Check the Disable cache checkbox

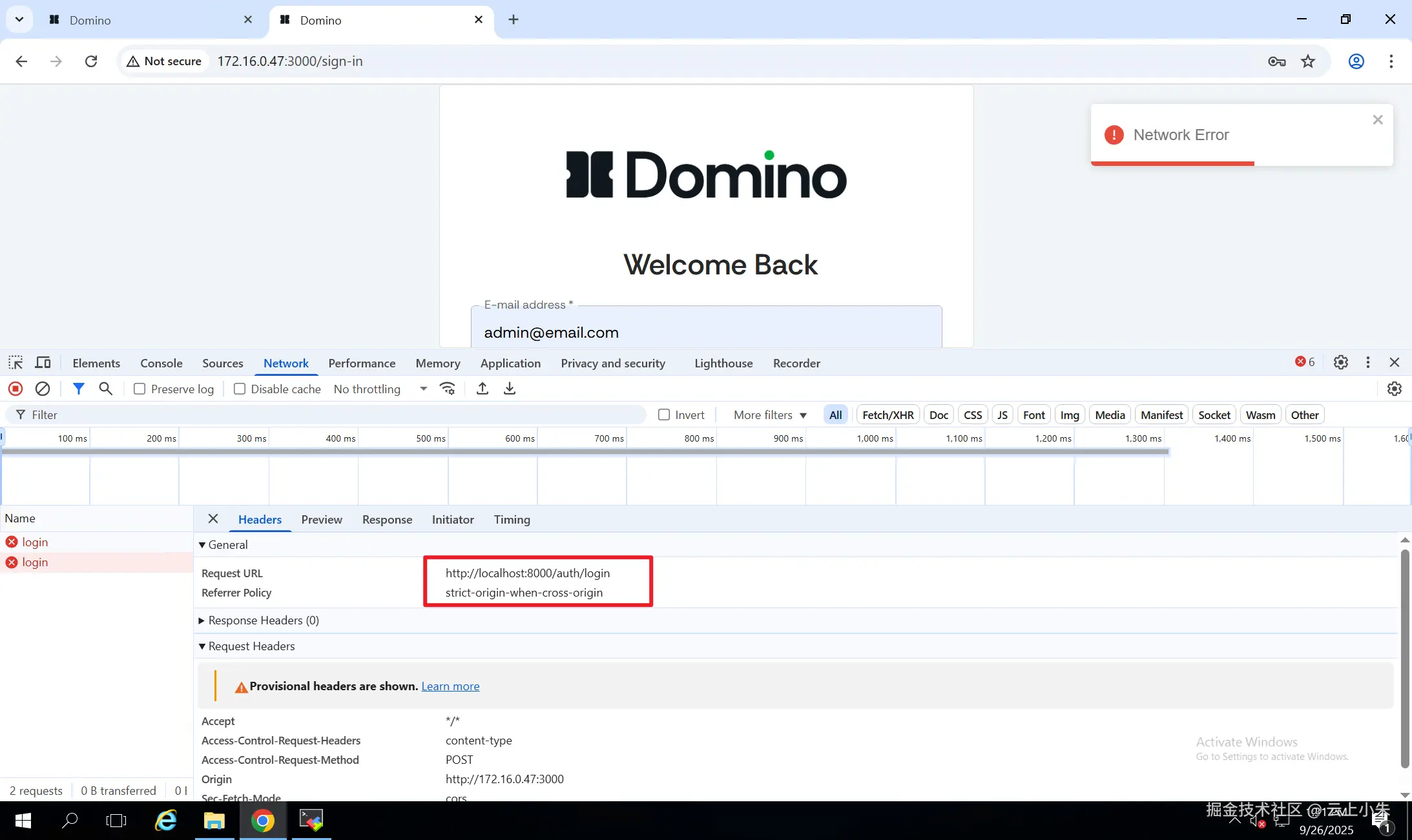pyautogui.click(x=240, y=389)
